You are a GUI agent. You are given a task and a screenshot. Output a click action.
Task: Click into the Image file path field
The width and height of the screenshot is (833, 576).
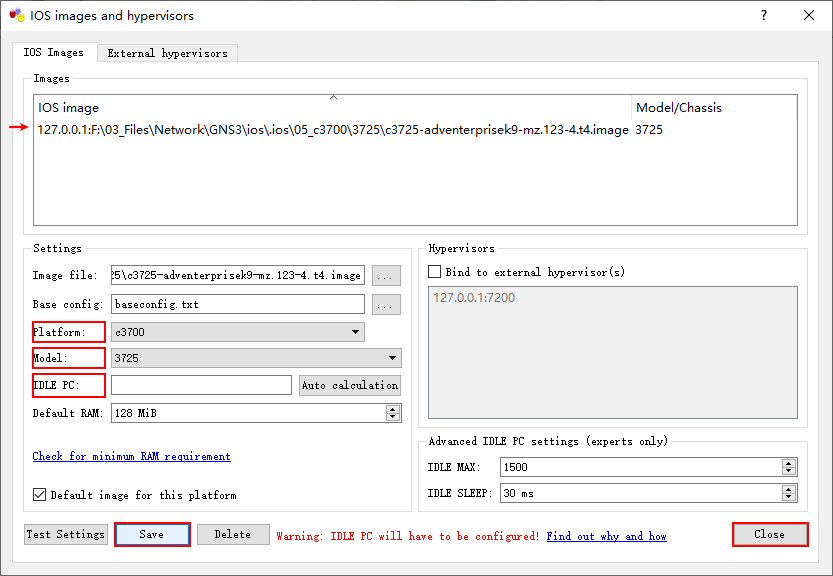click(237, 275)
